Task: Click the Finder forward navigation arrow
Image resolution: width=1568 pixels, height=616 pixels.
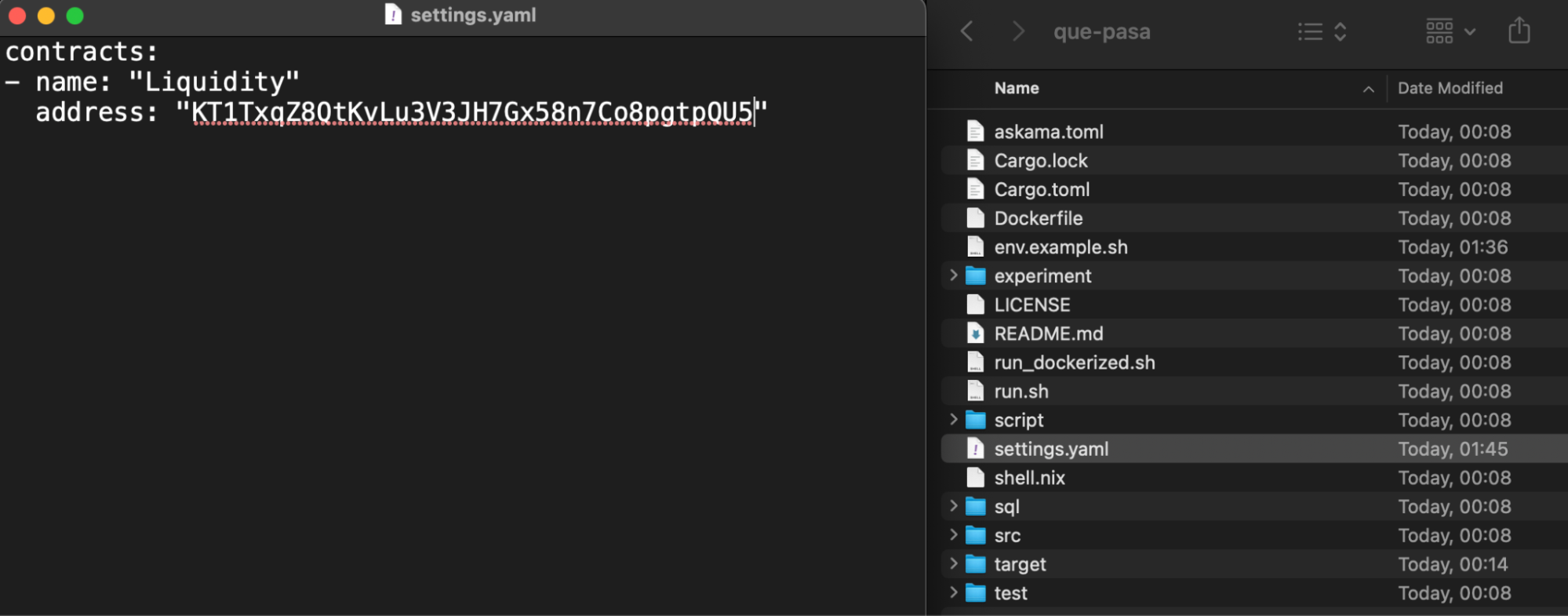Action: pyautogui.click(x=1017, y=31)
